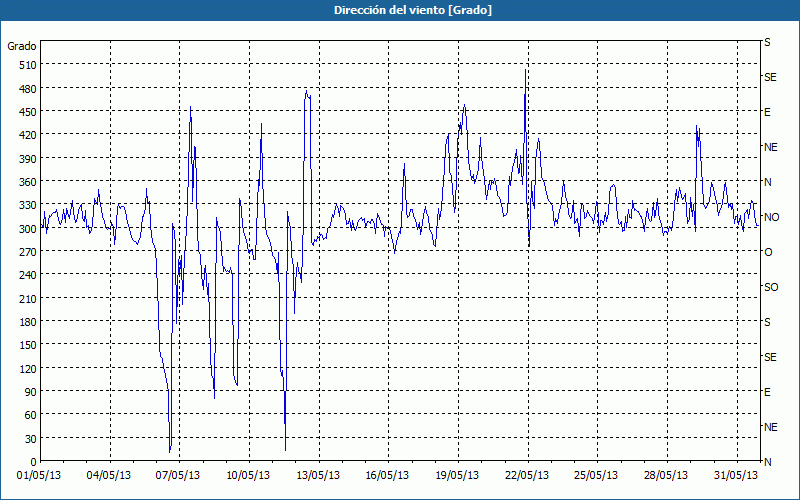Click the 16/05/13 date label
The width and height of the screenshot is (800, 500).
[387, 476]
